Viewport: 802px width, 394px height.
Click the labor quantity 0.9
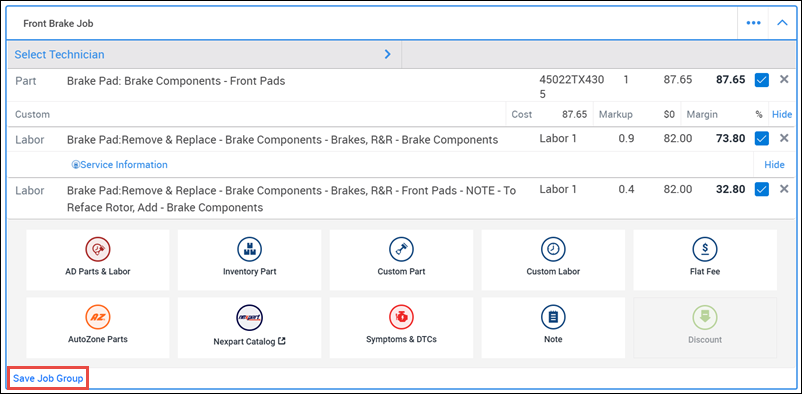coord(626,139)
